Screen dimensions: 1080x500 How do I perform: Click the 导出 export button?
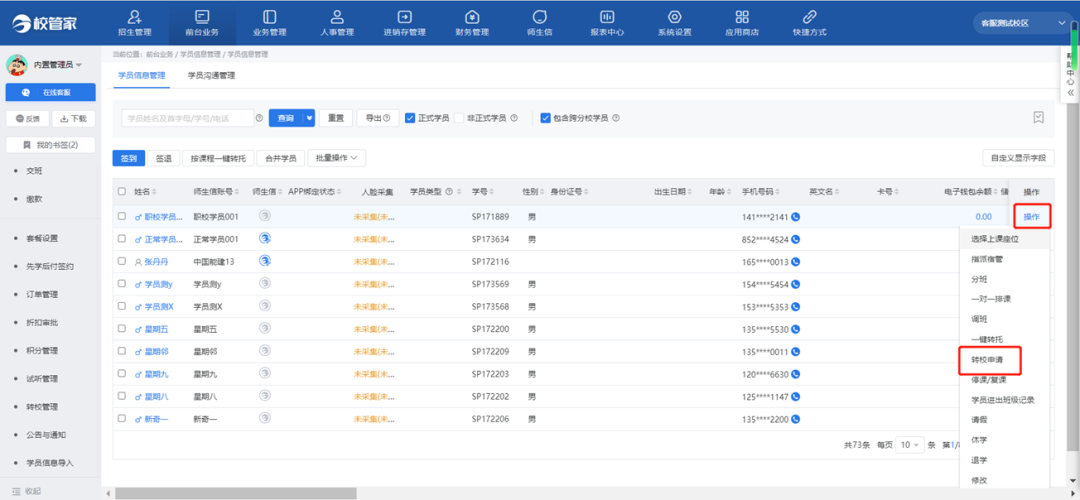378,118
